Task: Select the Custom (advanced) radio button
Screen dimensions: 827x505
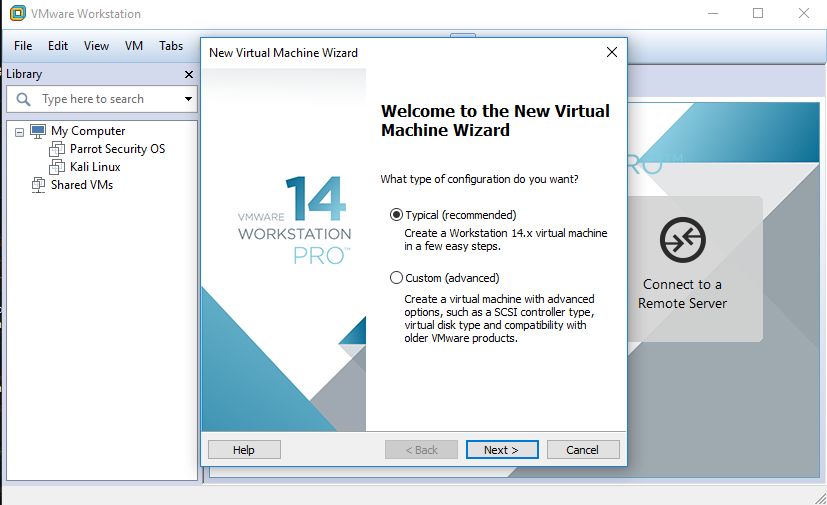Action: (x=396, y=278)
